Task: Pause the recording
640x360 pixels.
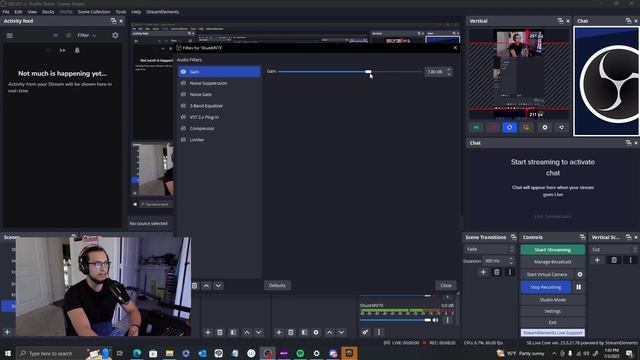Action: 579,287
